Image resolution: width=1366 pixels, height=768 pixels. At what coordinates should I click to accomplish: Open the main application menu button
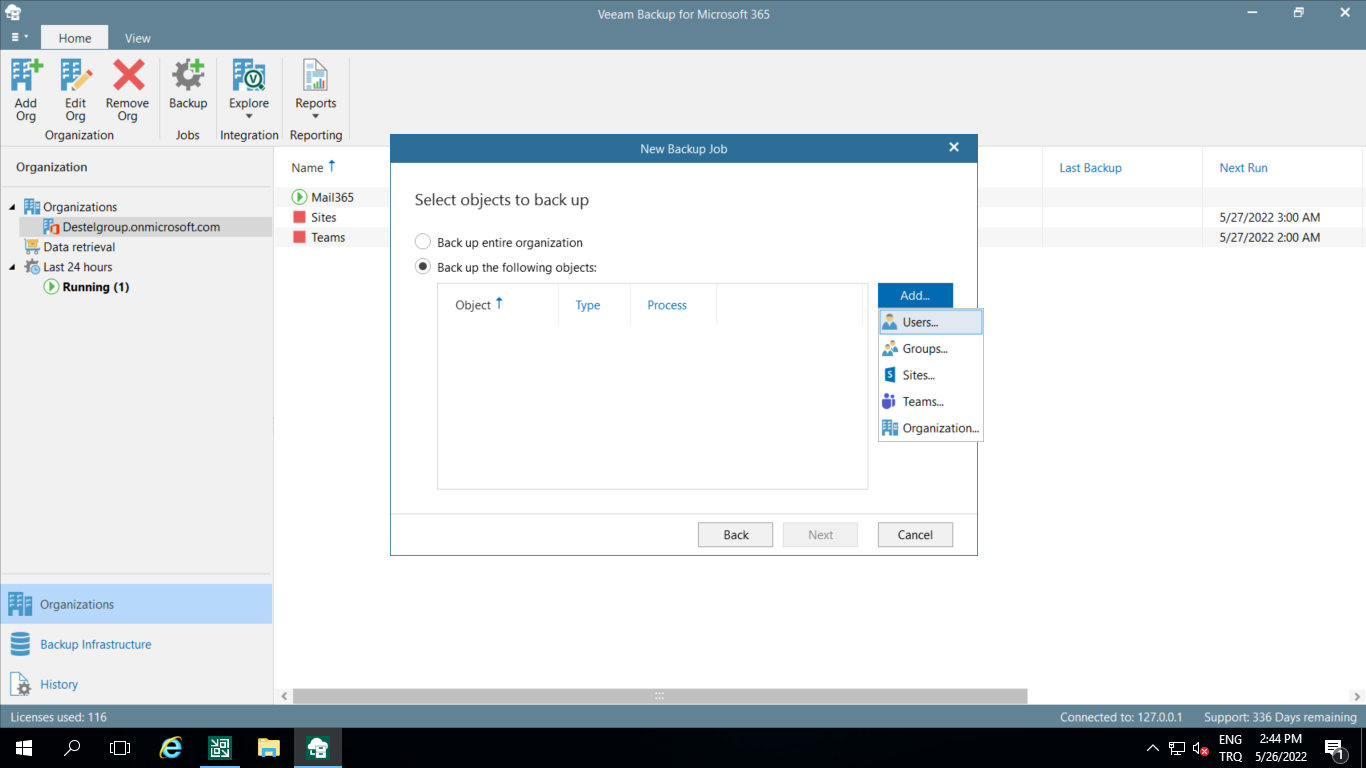pyautogui.click(x=20, y=37)
